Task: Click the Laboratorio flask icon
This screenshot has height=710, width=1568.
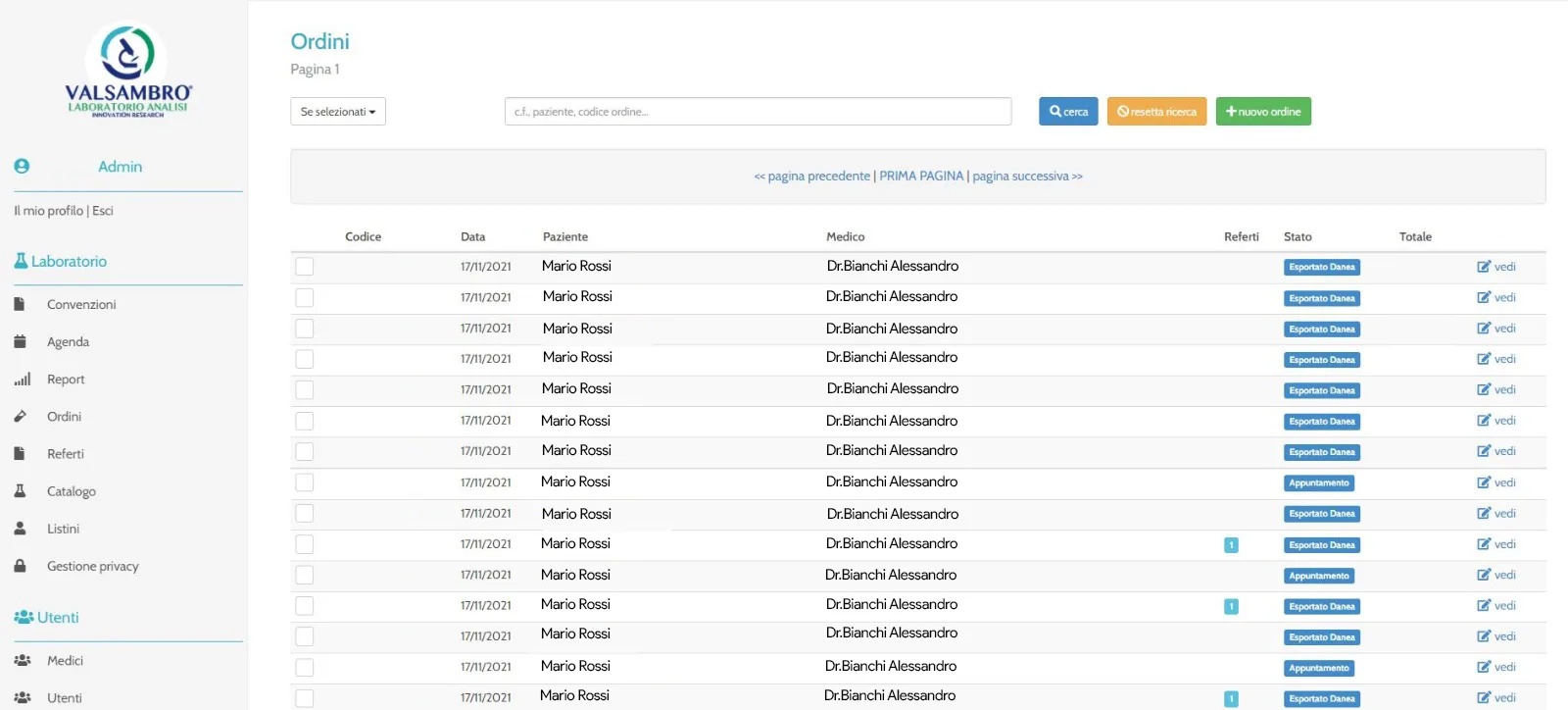Action: (21, 261)
